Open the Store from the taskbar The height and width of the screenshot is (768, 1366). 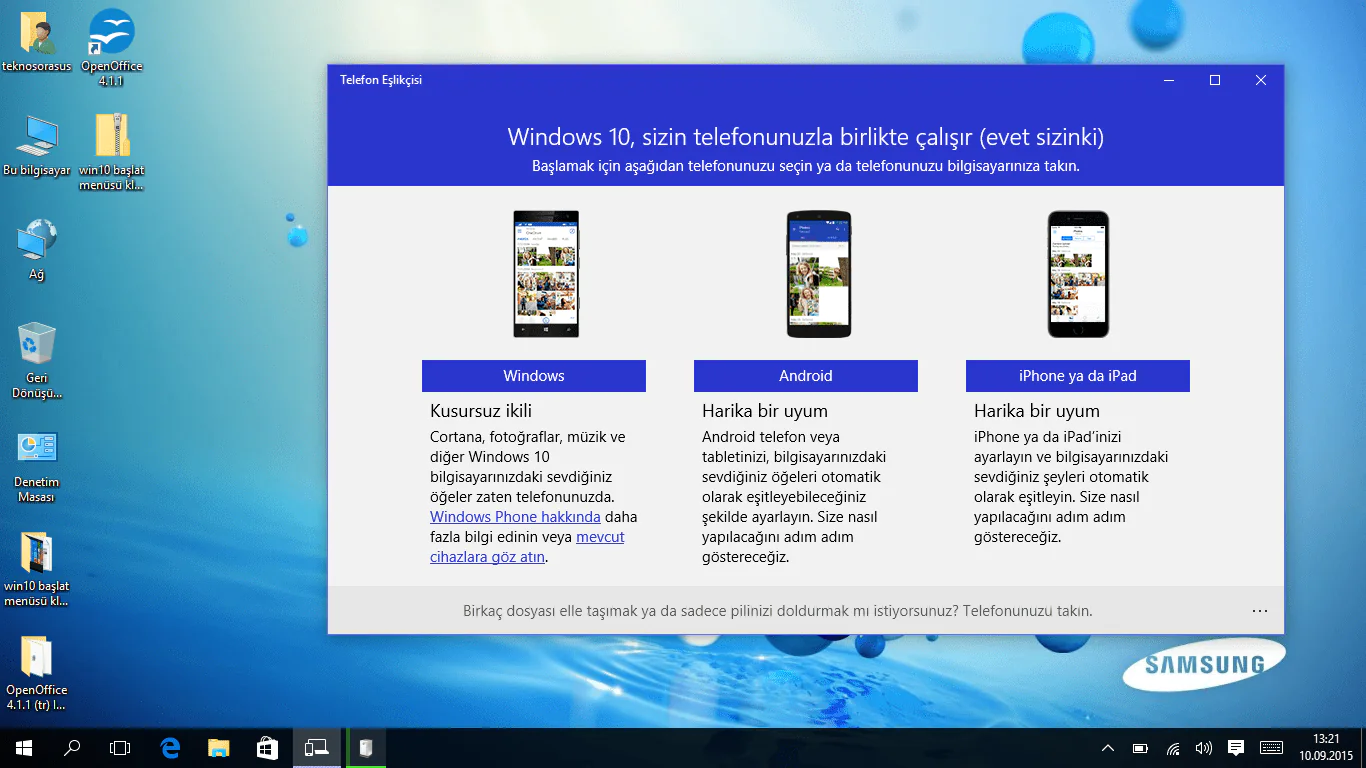click(x=266, y=747)
